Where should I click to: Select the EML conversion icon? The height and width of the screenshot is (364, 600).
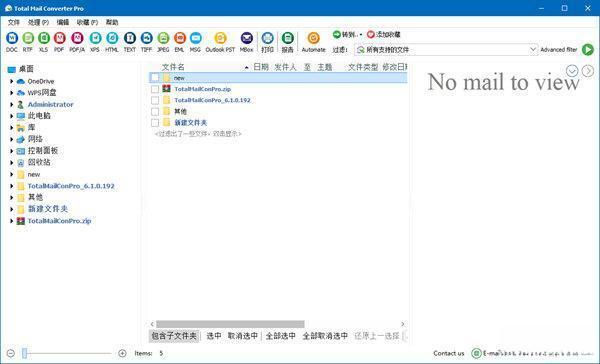point(179,38)
